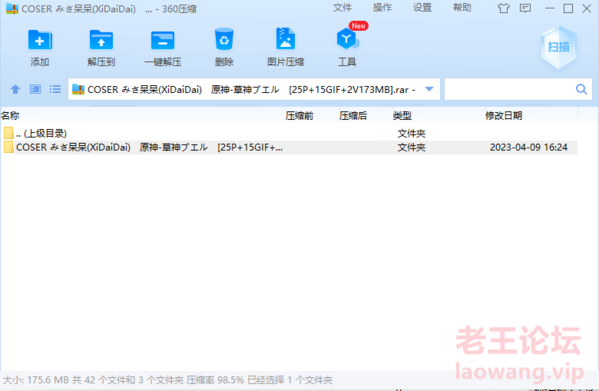Click the skin (shirt) icon in title bar
The height and width of the screenshot is (391, 599).
503,8
